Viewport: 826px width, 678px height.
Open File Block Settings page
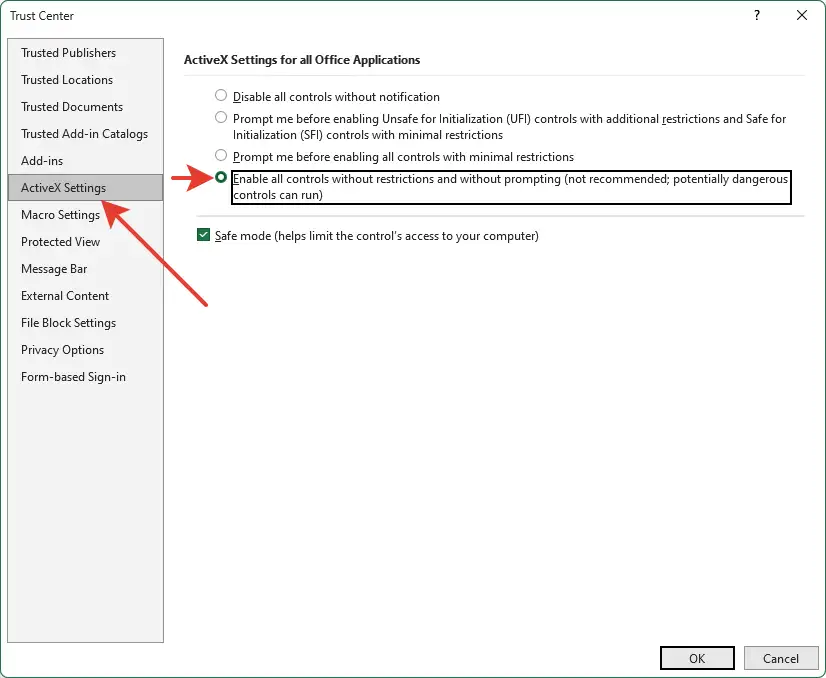(x=68, y=322)
